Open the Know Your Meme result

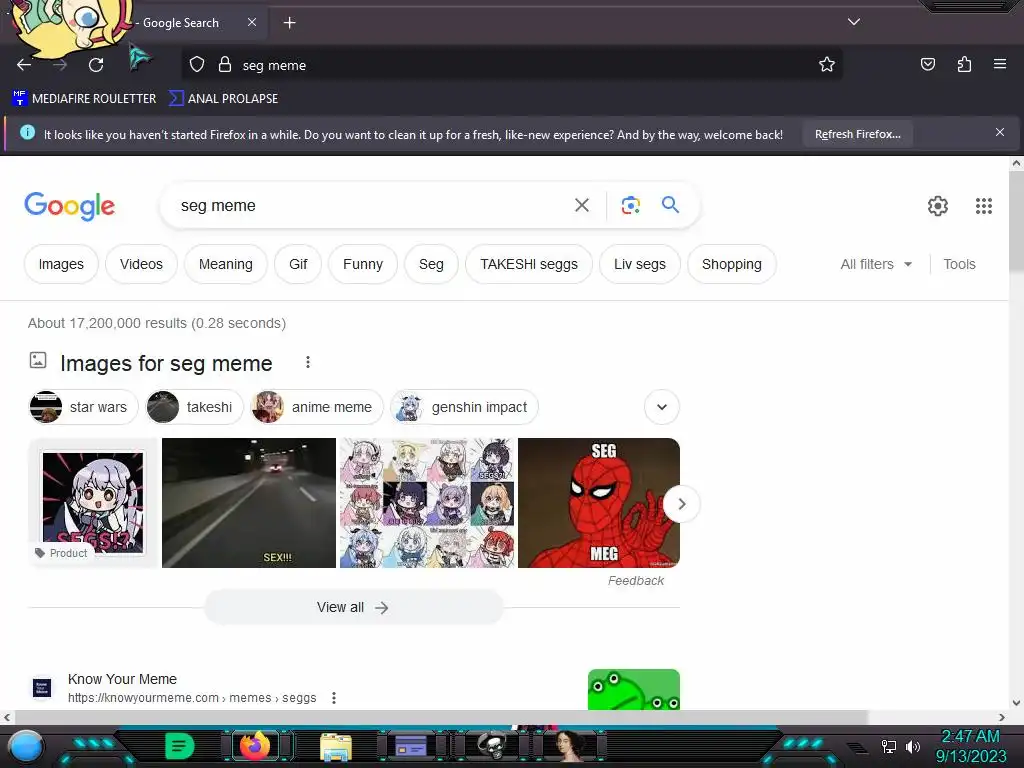(122, 679)
